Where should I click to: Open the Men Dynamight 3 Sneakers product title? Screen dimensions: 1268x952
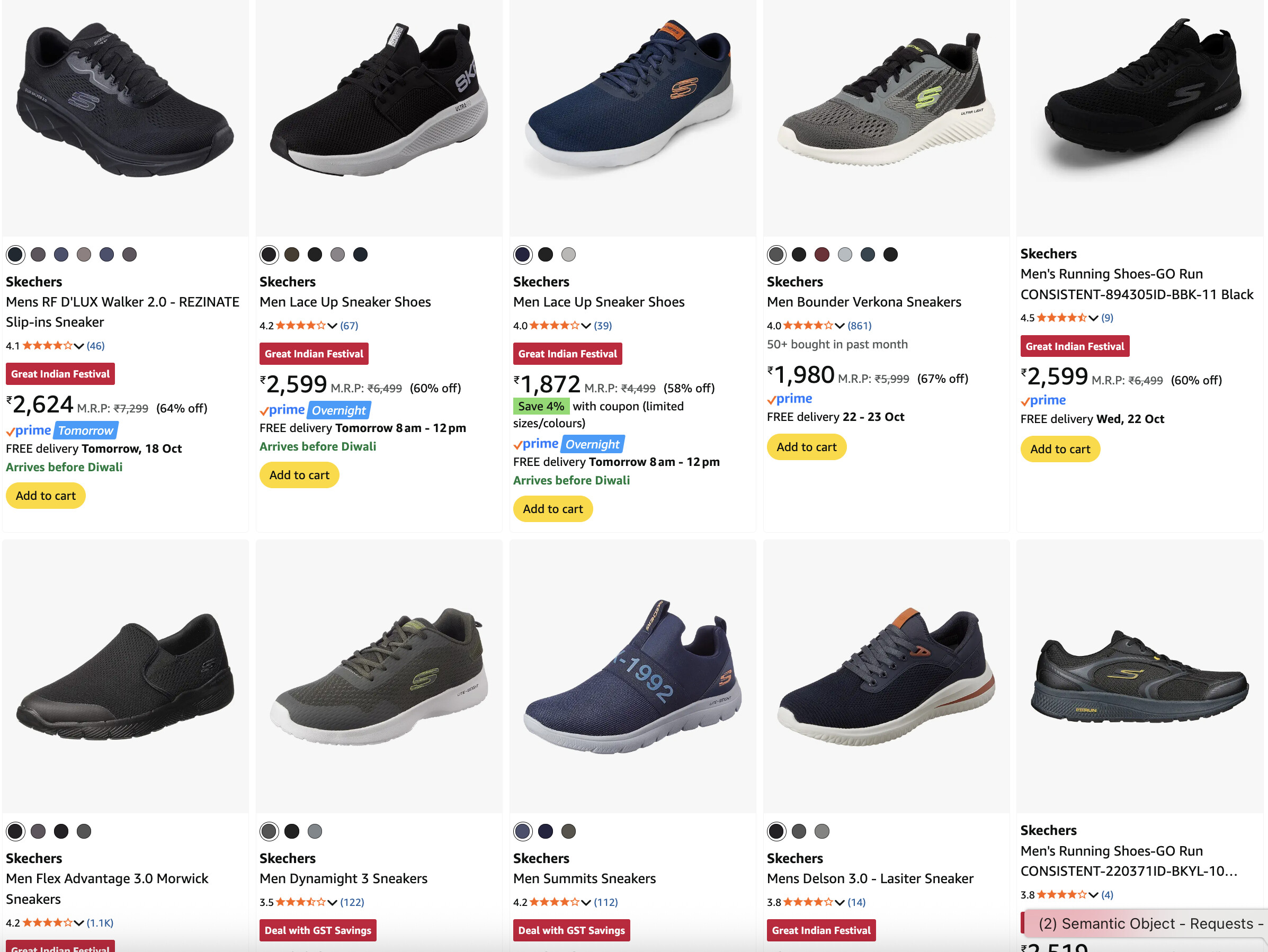click(343, 878)
